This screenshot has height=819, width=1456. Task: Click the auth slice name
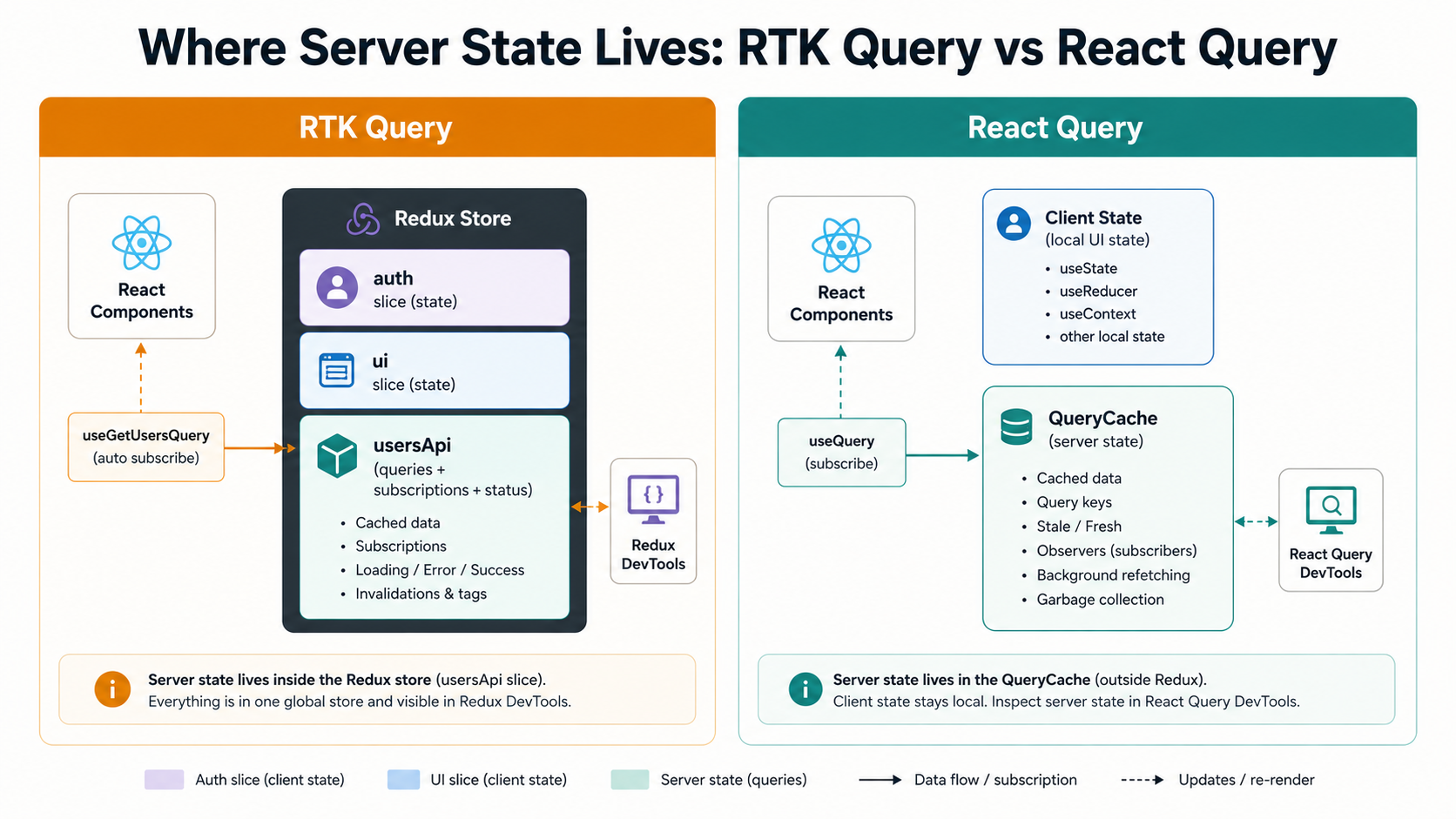pyautogui.click(x=394, y=279)
